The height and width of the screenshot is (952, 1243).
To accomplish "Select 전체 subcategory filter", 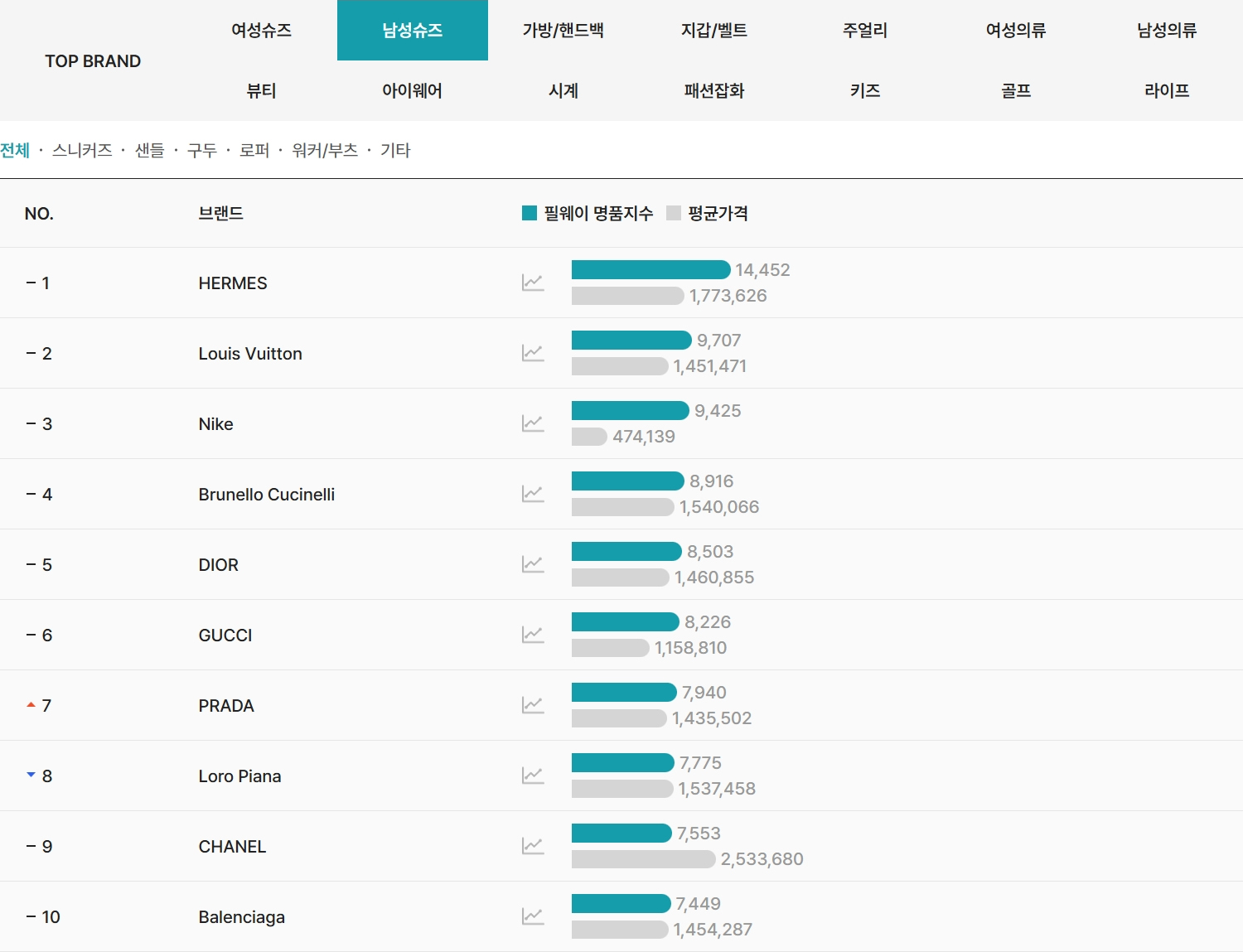I will point(15,150).
